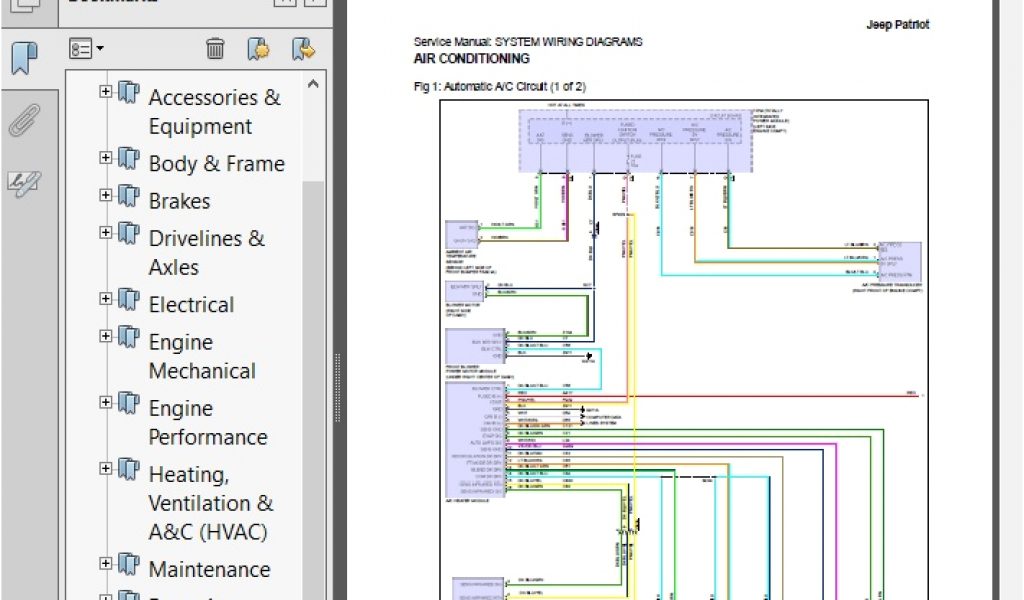Open the bookmarks options dropdown menu

(x=86, y=48)
